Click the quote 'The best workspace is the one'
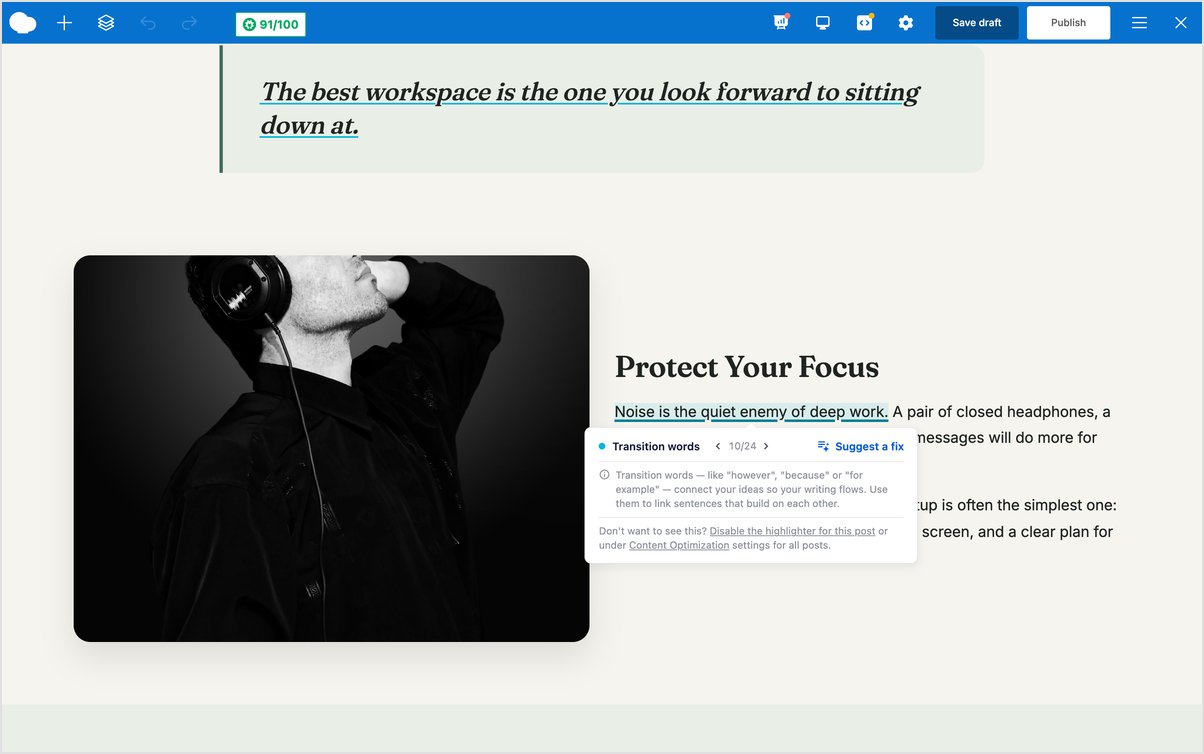Viewport: 1204px width, 754px height. pos(589,108)
